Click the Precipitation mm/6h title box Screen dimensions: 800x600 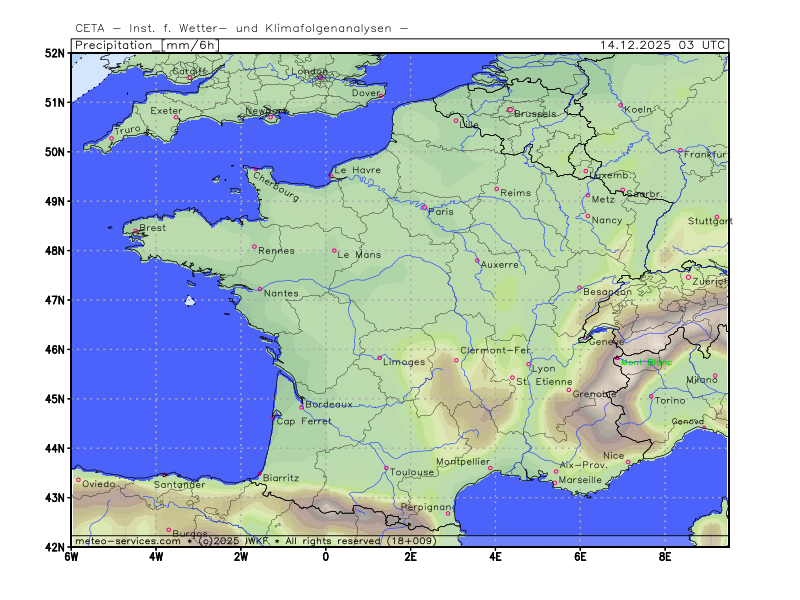pos(146,45)
